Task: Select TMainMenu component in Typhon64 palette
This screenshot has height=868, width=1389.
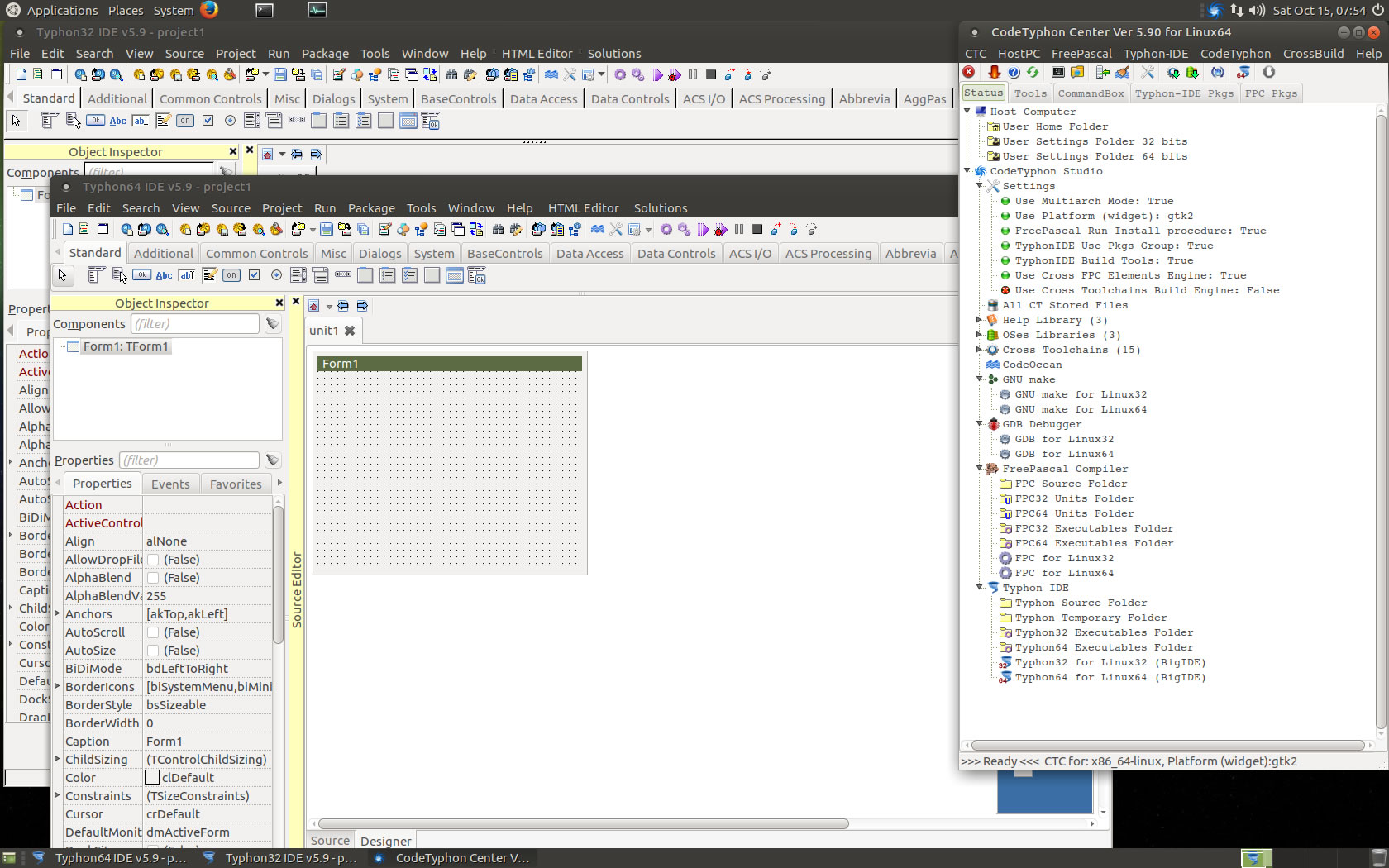Action: point(96,275)
